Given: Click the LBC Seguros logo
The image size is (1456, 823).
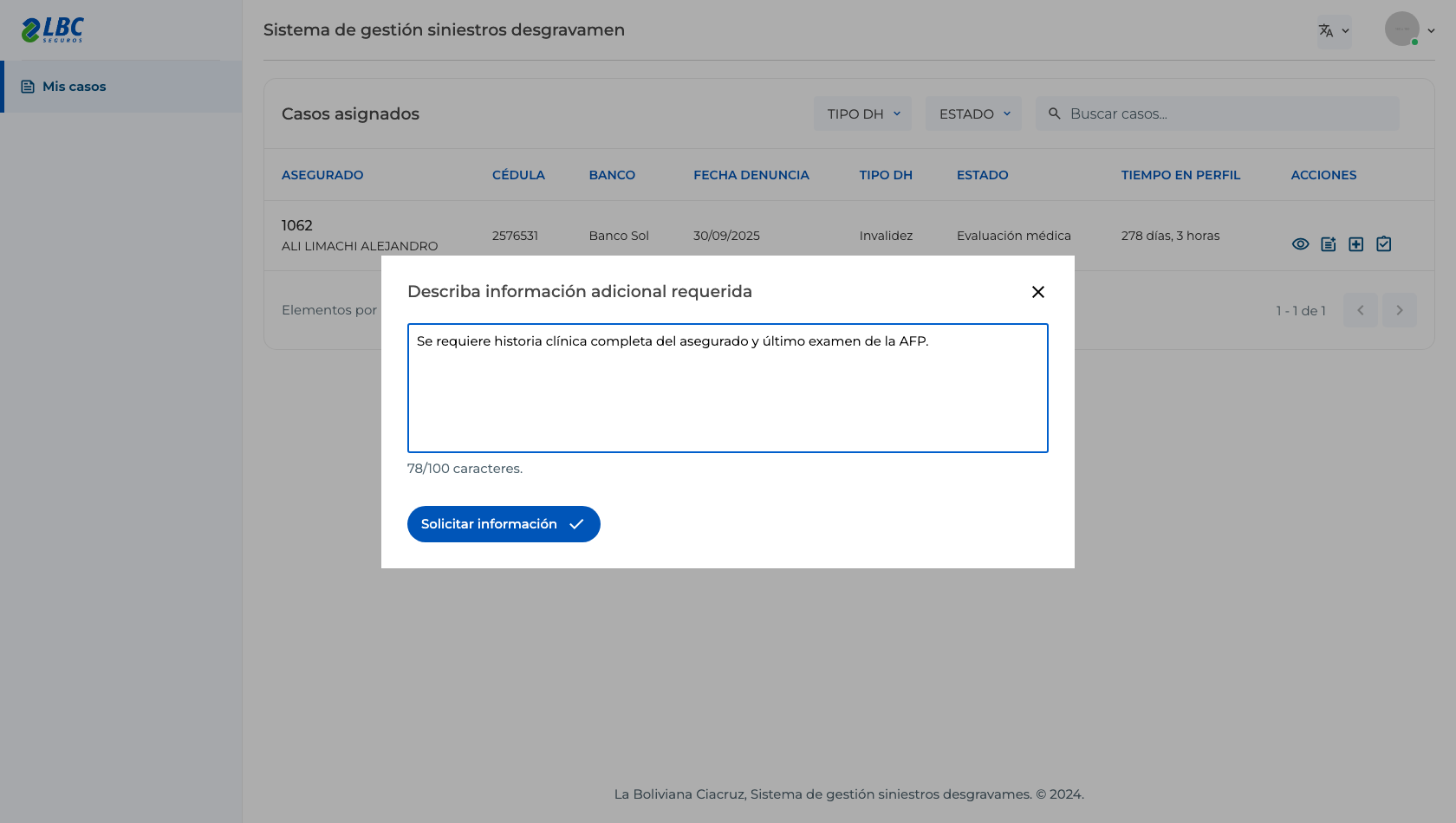Looking at the screenshot, I should coord(53,29).
